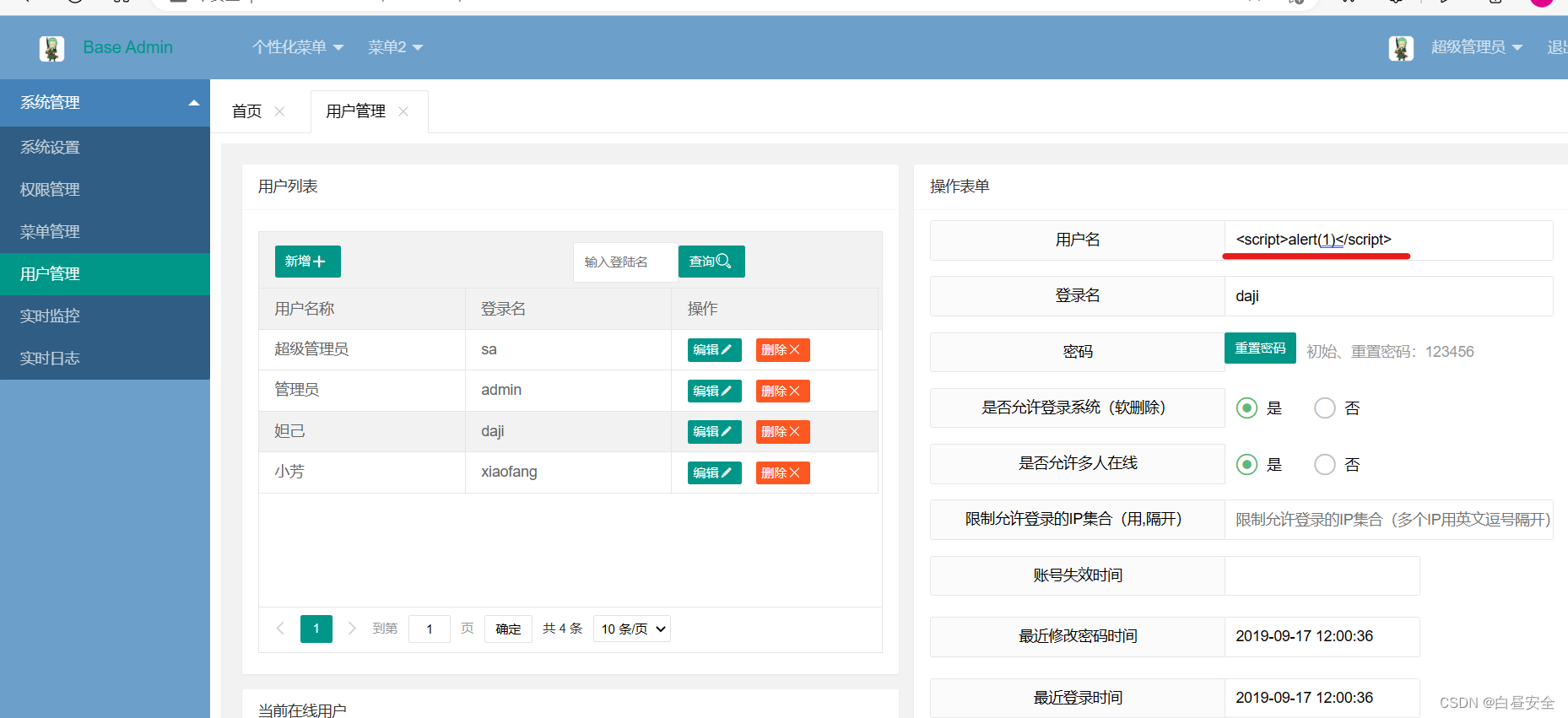Open 权限管理 in the sidebar

click(x=105, y=190)
